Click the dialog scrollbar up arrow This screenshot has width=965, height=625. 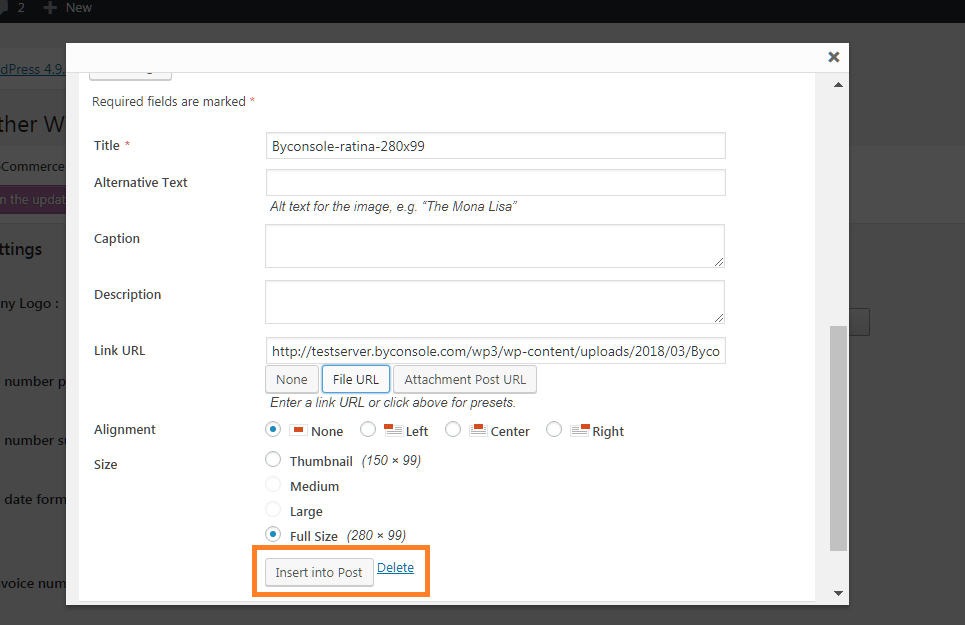click(x=838, y=85)
